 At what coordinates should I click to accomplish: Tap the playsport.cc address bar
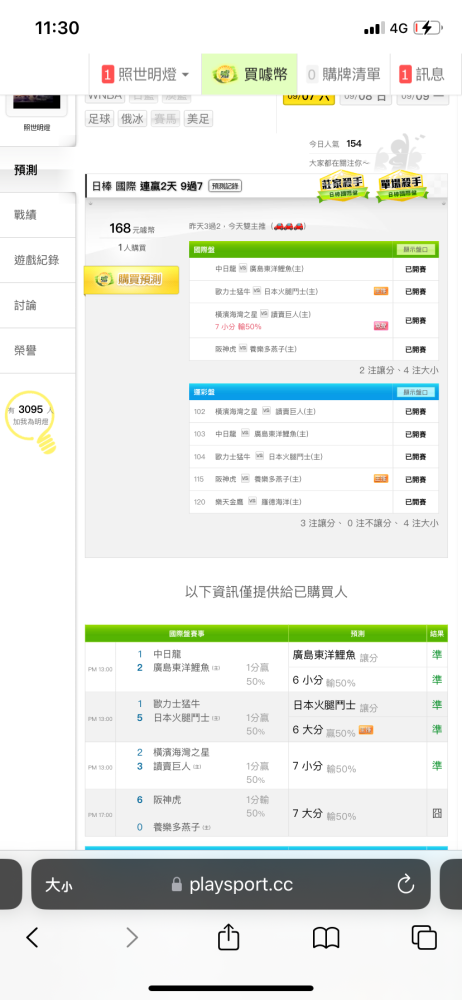click(231, 885)
